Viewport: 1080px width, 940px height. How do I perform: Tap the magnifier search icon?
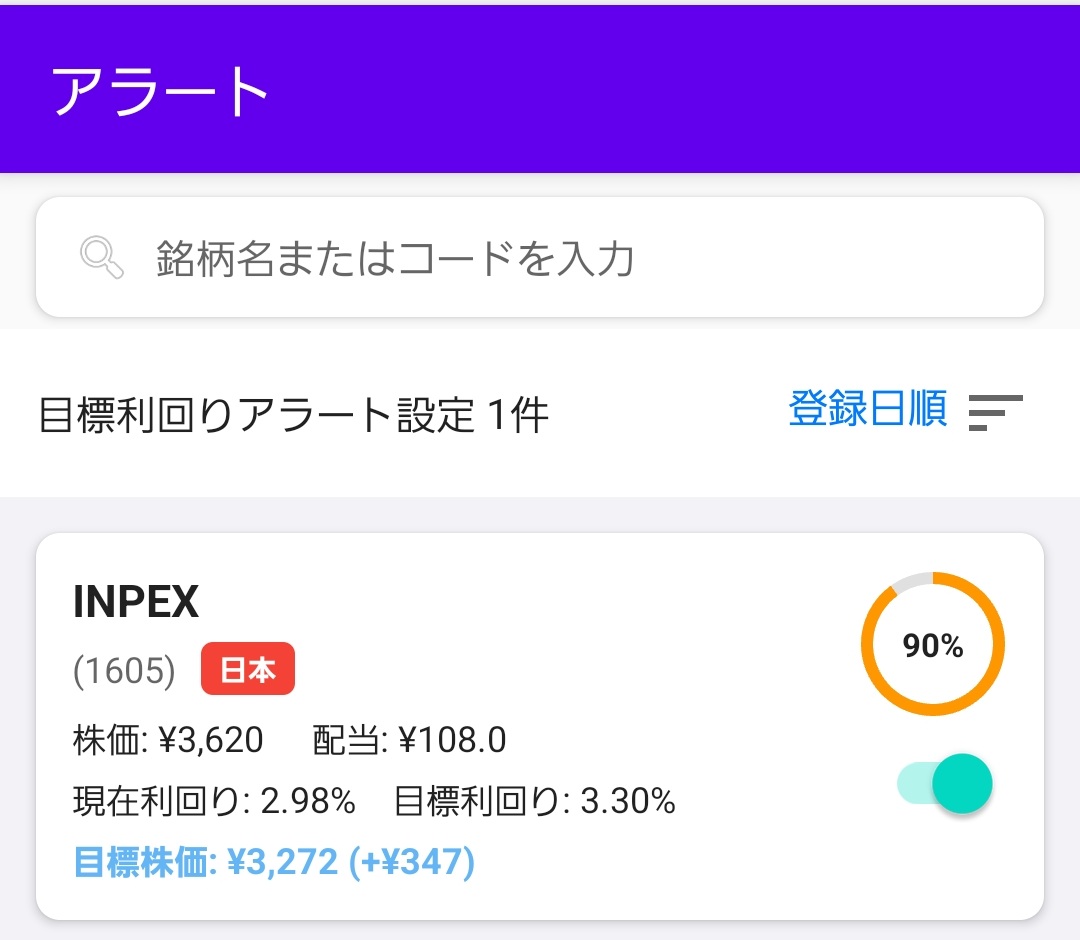pos(101,258)
